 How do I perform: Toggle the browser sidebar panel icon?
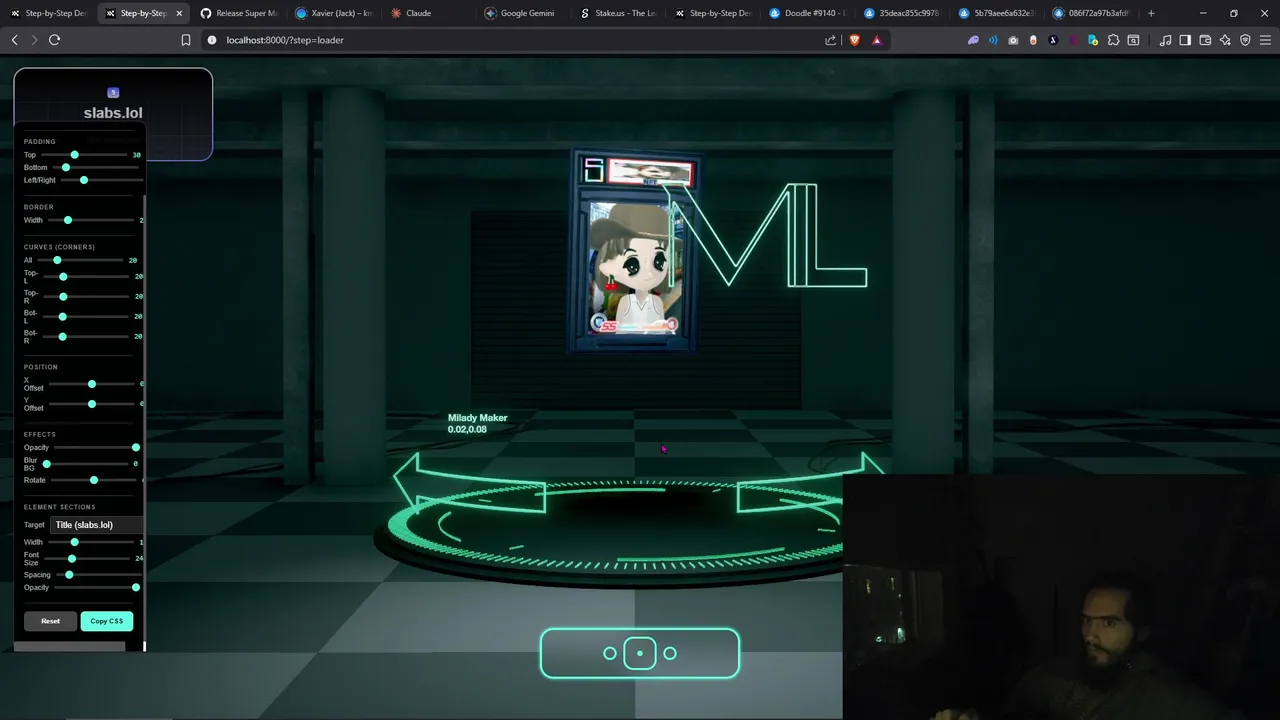tap(1185, 40)
